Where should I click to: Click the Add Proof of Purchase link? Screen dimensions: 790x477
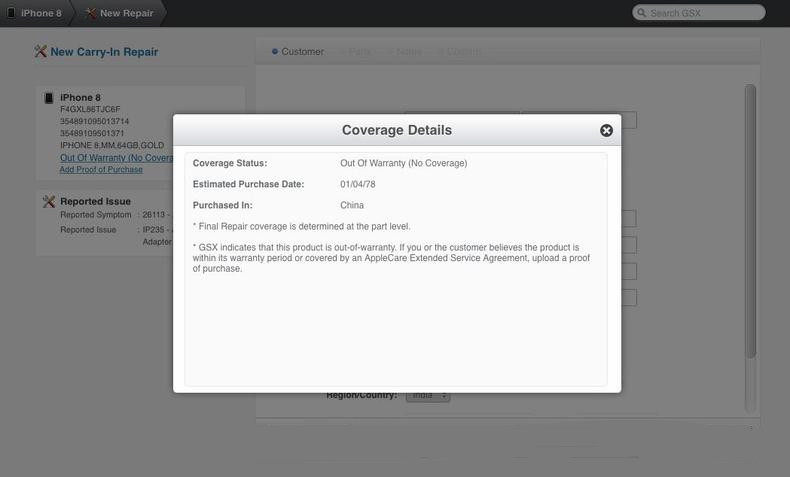(101, 170)
